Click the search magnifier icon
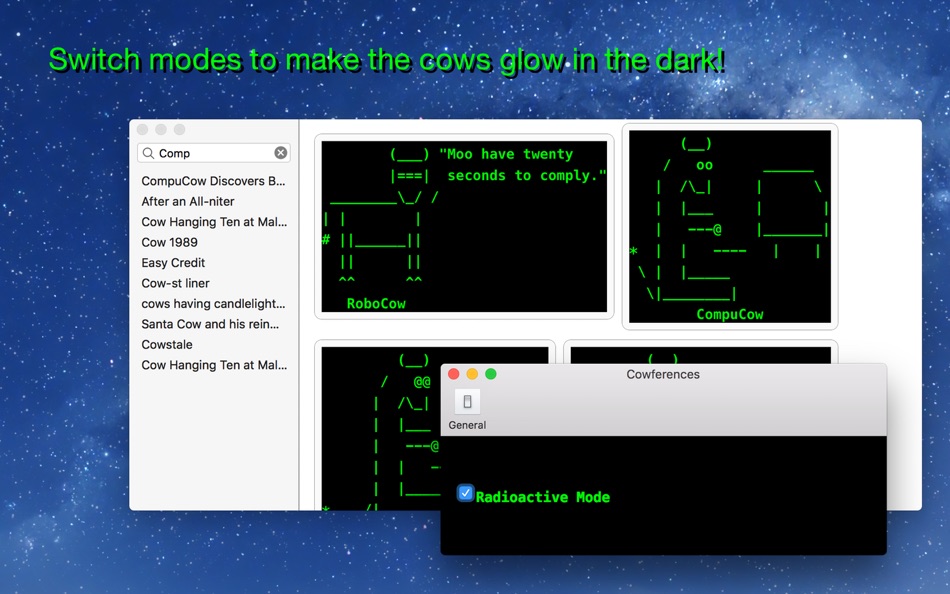 pyautogui.click(x=148, y=153)
